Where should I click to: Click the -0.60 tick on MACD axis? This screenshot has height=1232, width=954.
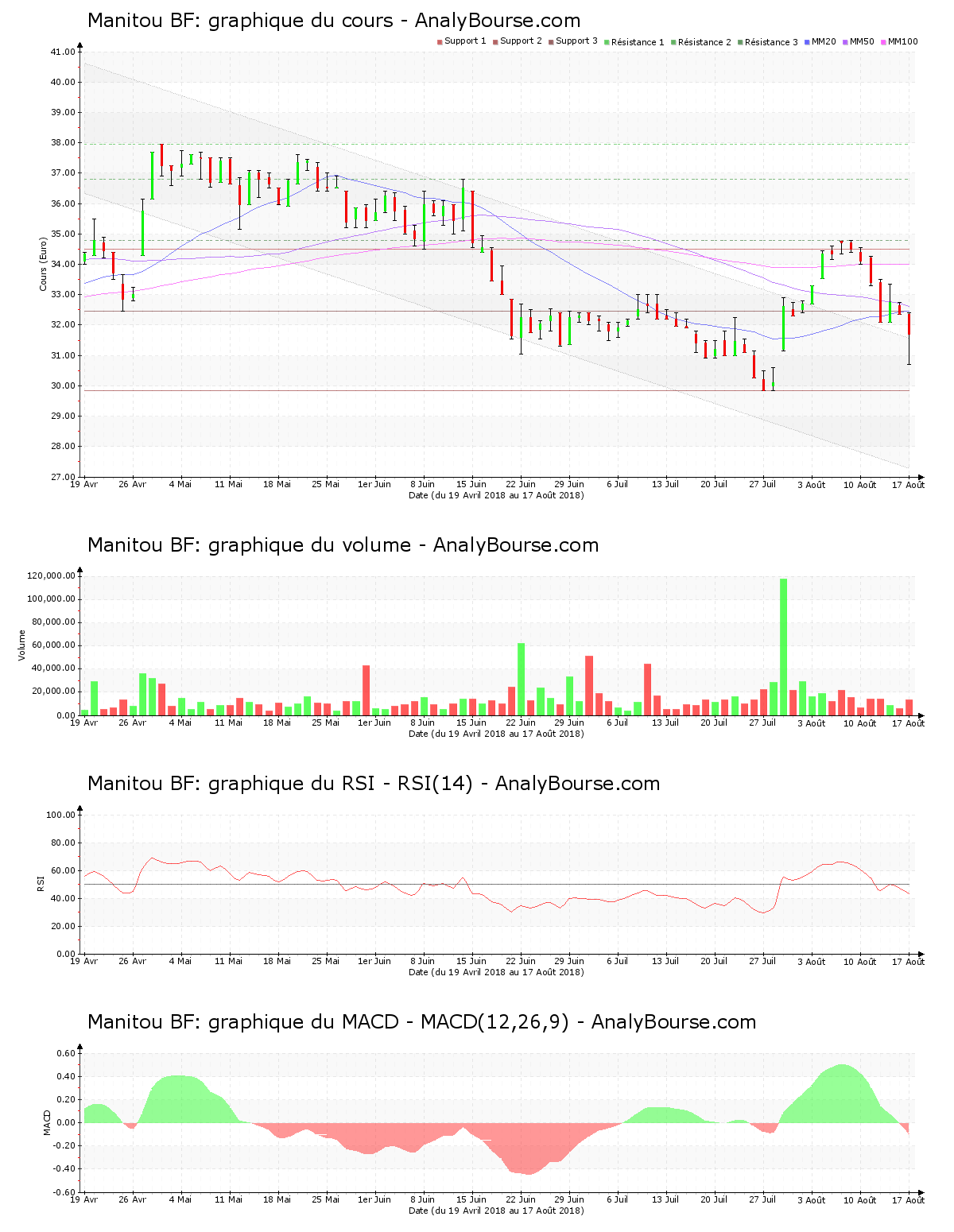coord(64,1192)
